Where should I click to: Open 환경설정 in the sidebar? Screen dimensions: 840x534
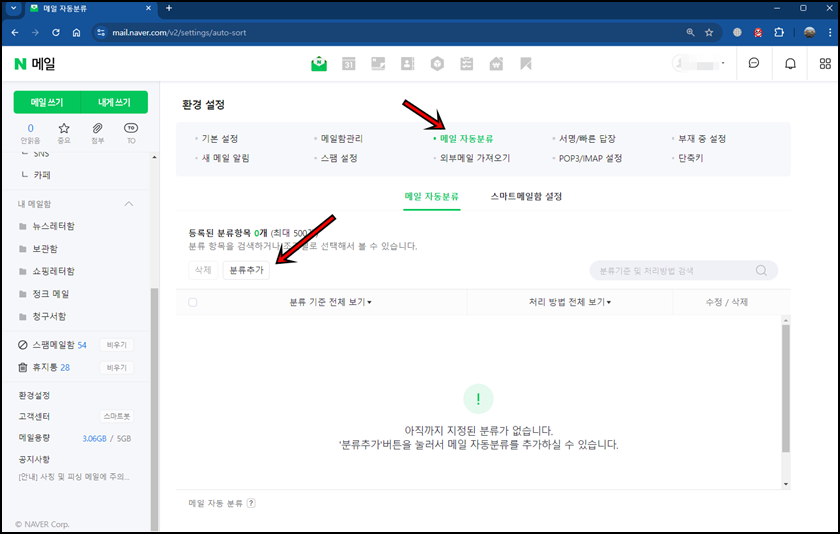pyautogui.click(x=34, y=395)
